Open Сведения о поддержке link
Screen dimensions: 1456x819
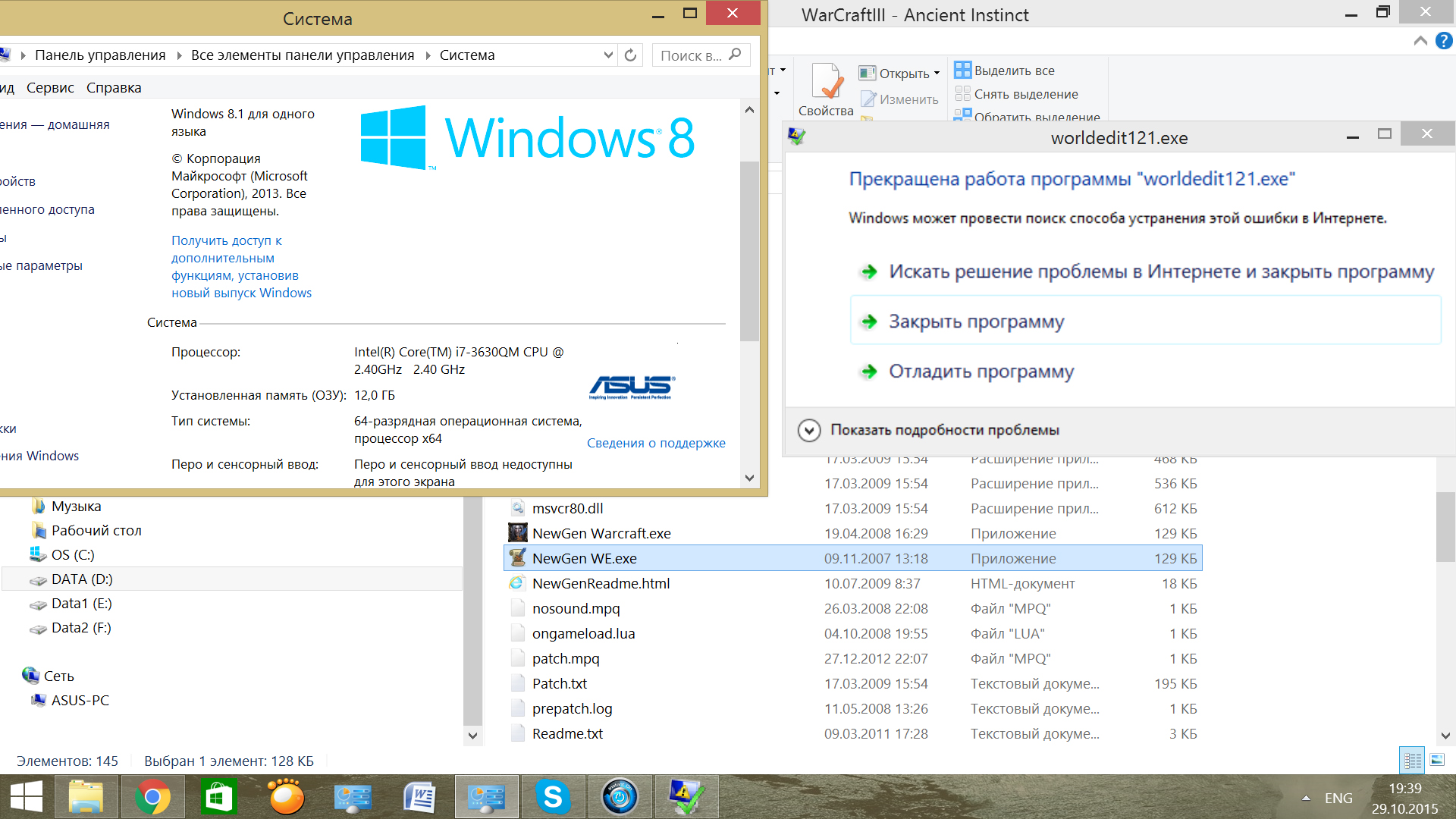[x=656, y=443]
